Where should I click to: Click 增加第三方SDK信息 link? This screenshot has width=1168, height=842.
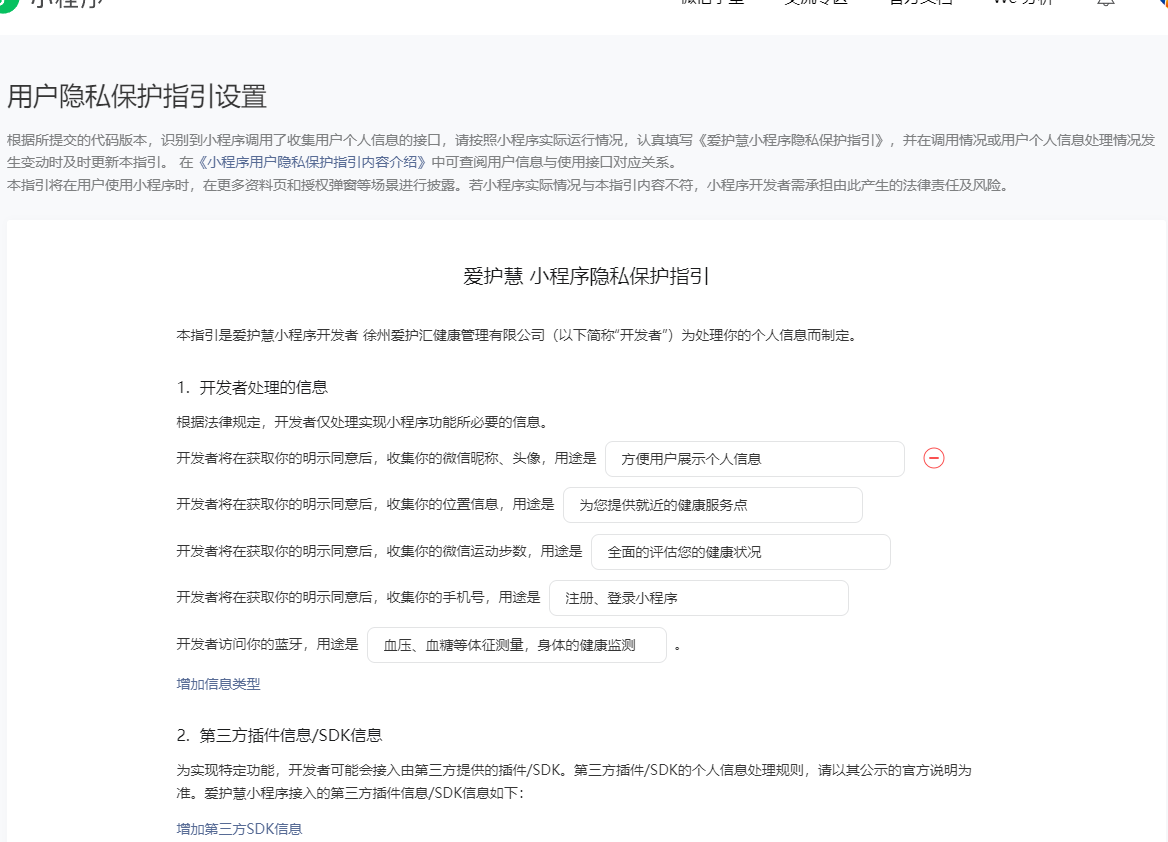tap(239, 829)
